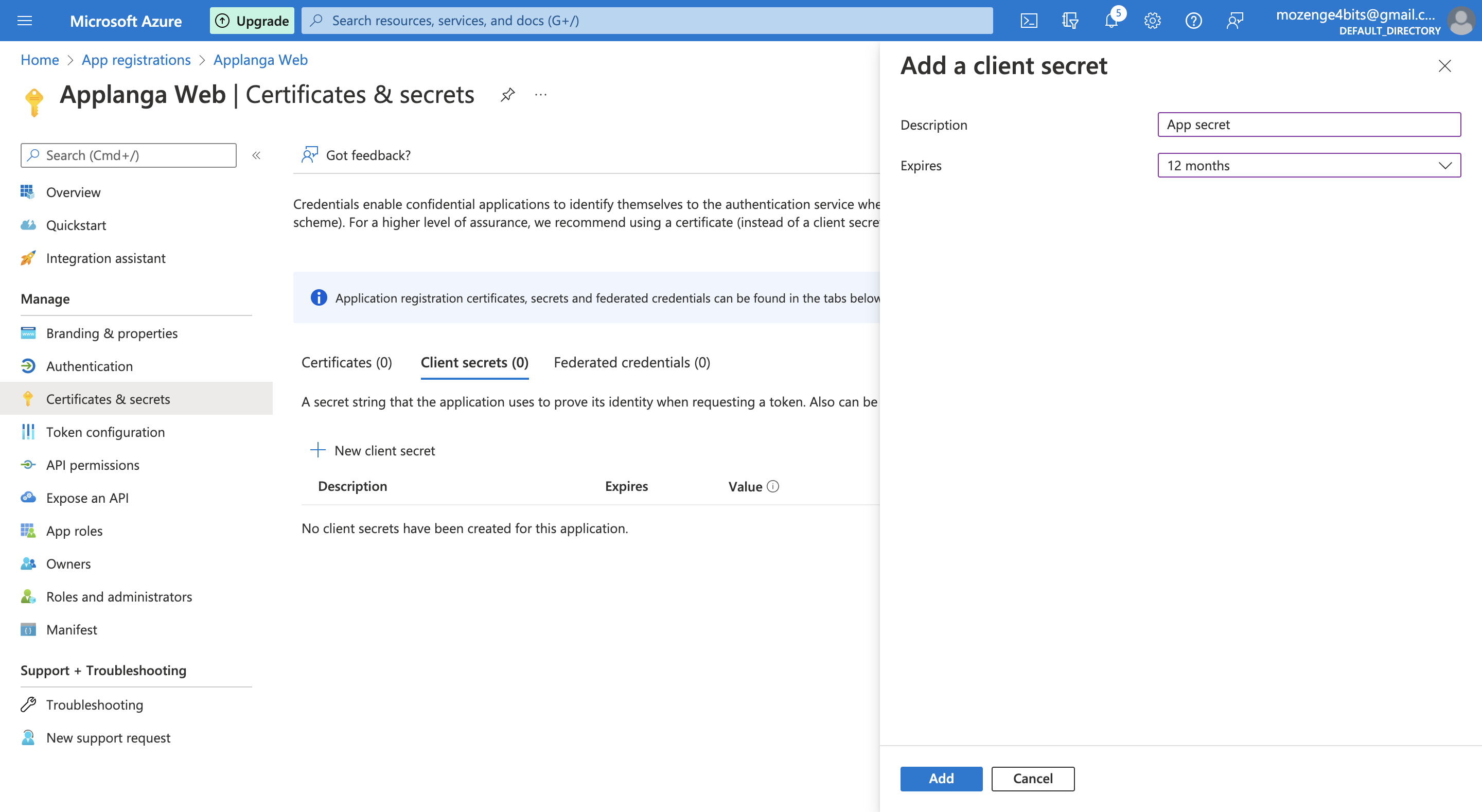The image size is (1482, 812).
Task: Click the account avatar picture
Action: 1461,21
